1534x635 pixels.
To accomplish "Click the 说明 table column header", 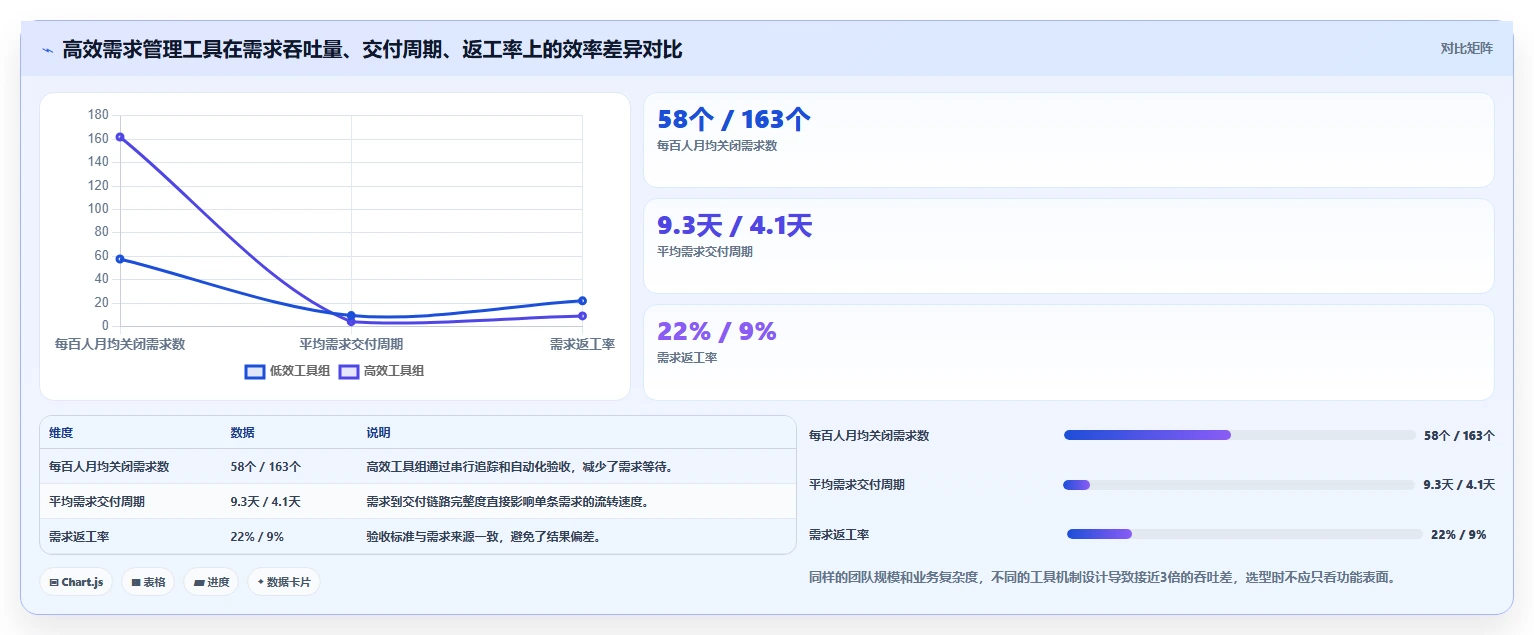I will tap(378, 433).
